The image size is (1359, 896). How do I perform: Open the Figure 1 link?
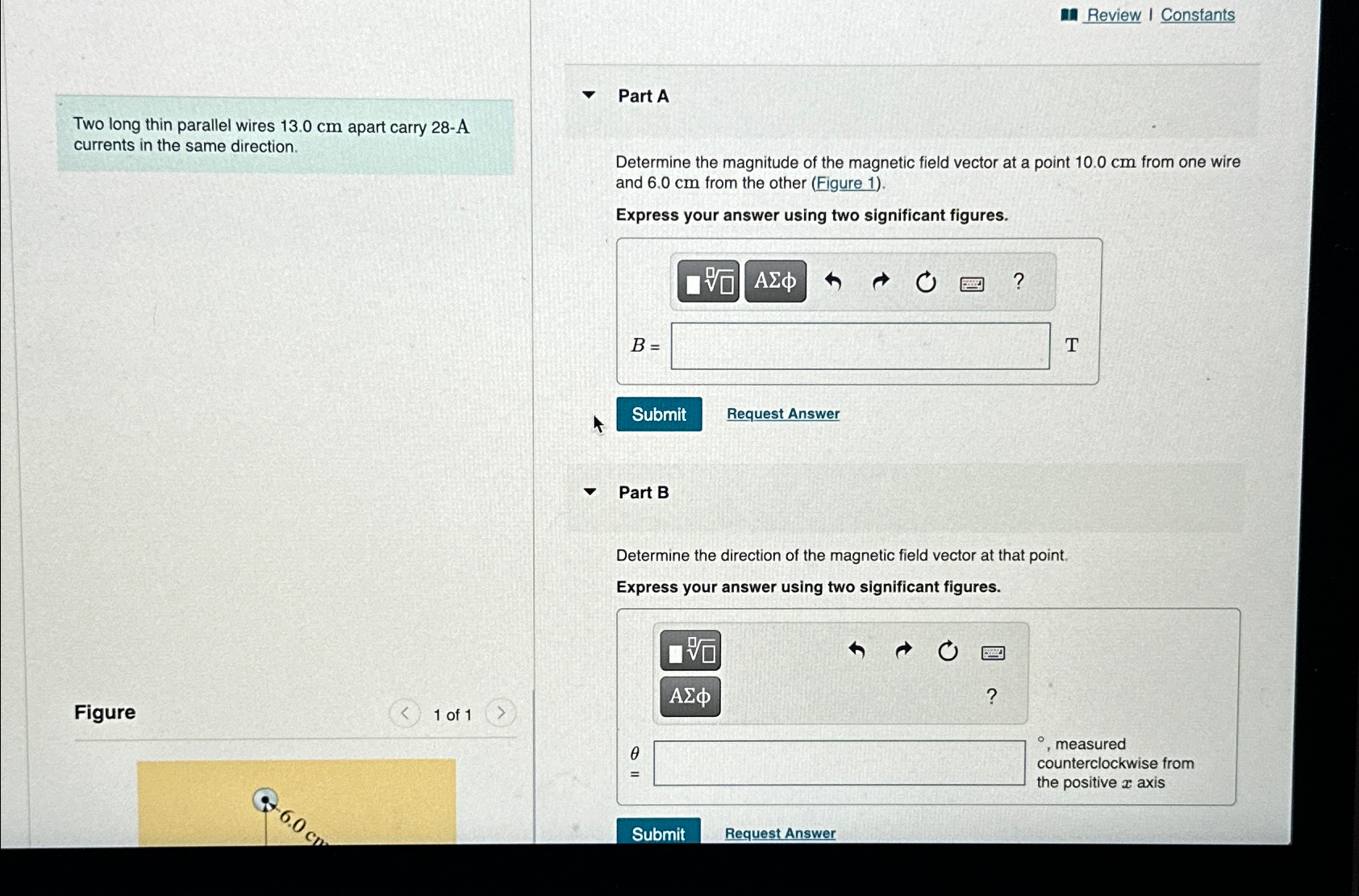(x=846, y=183)
